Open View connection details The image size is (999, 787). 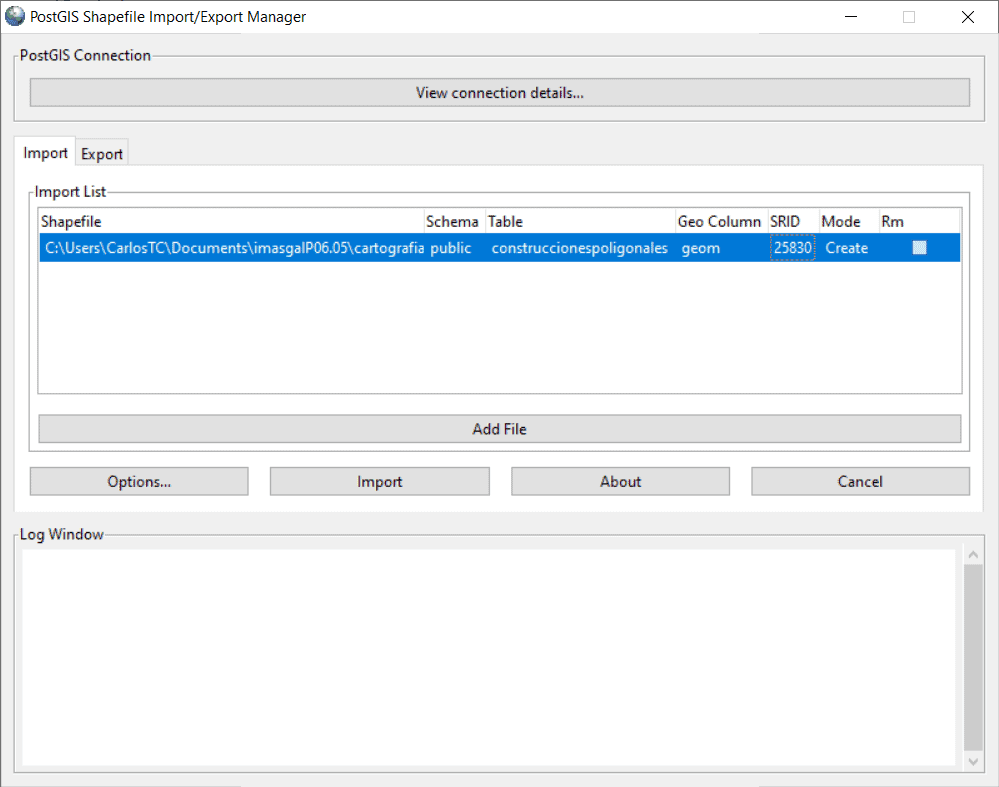tap(499, 93)
